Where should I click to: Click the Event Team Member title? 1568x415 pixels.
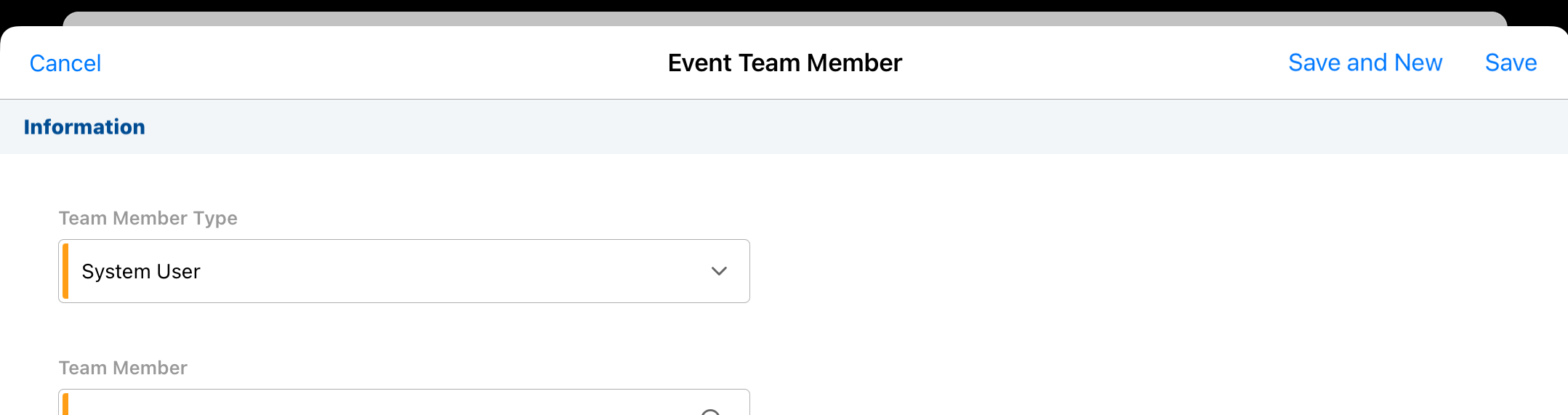pyautogui.click(x=784, y=63)
